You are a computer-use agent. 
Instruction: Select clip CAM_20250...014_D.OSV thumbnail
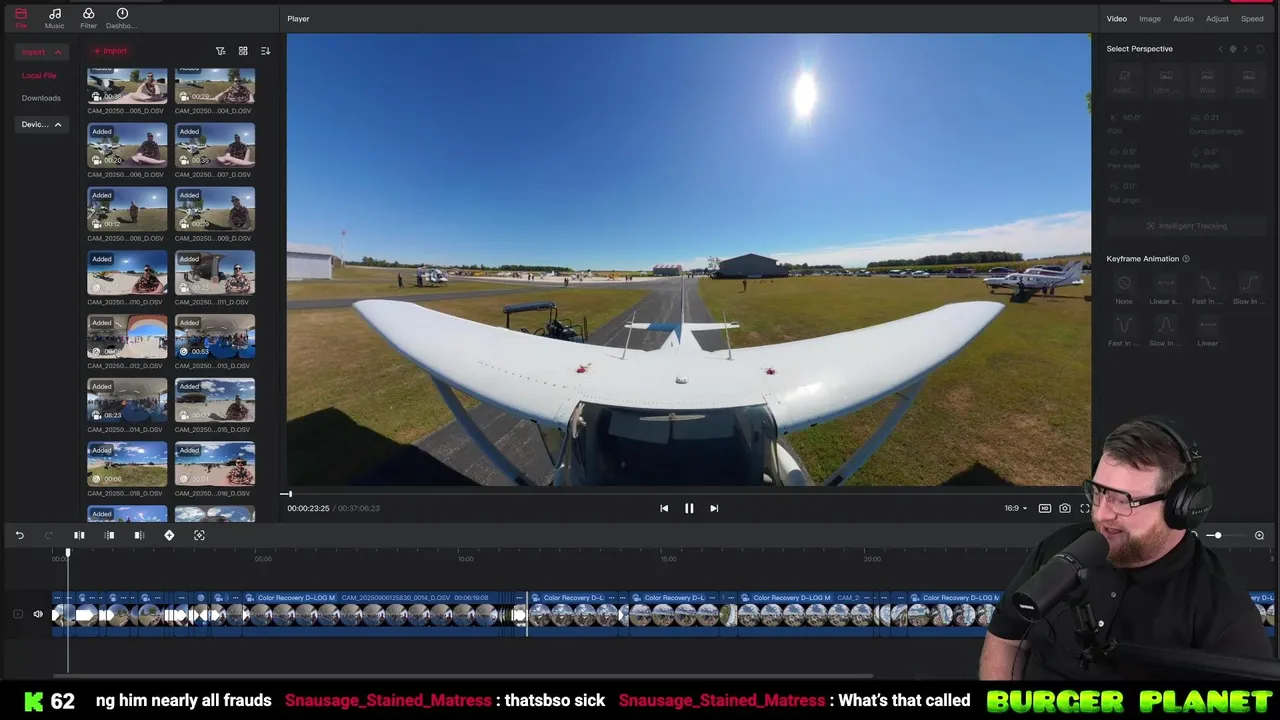(x=127, y=401)
